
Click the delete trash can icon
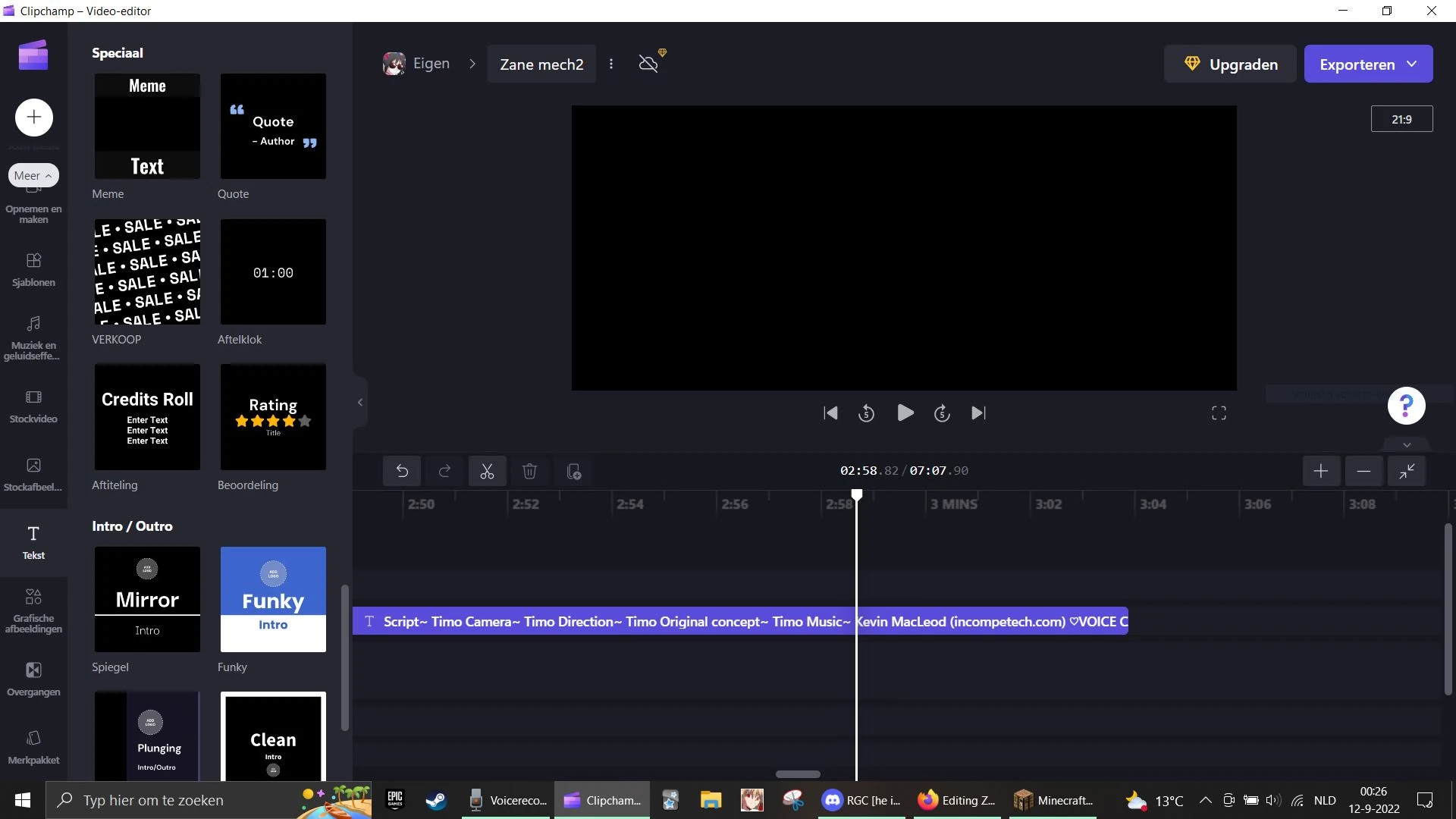(530, 472)
